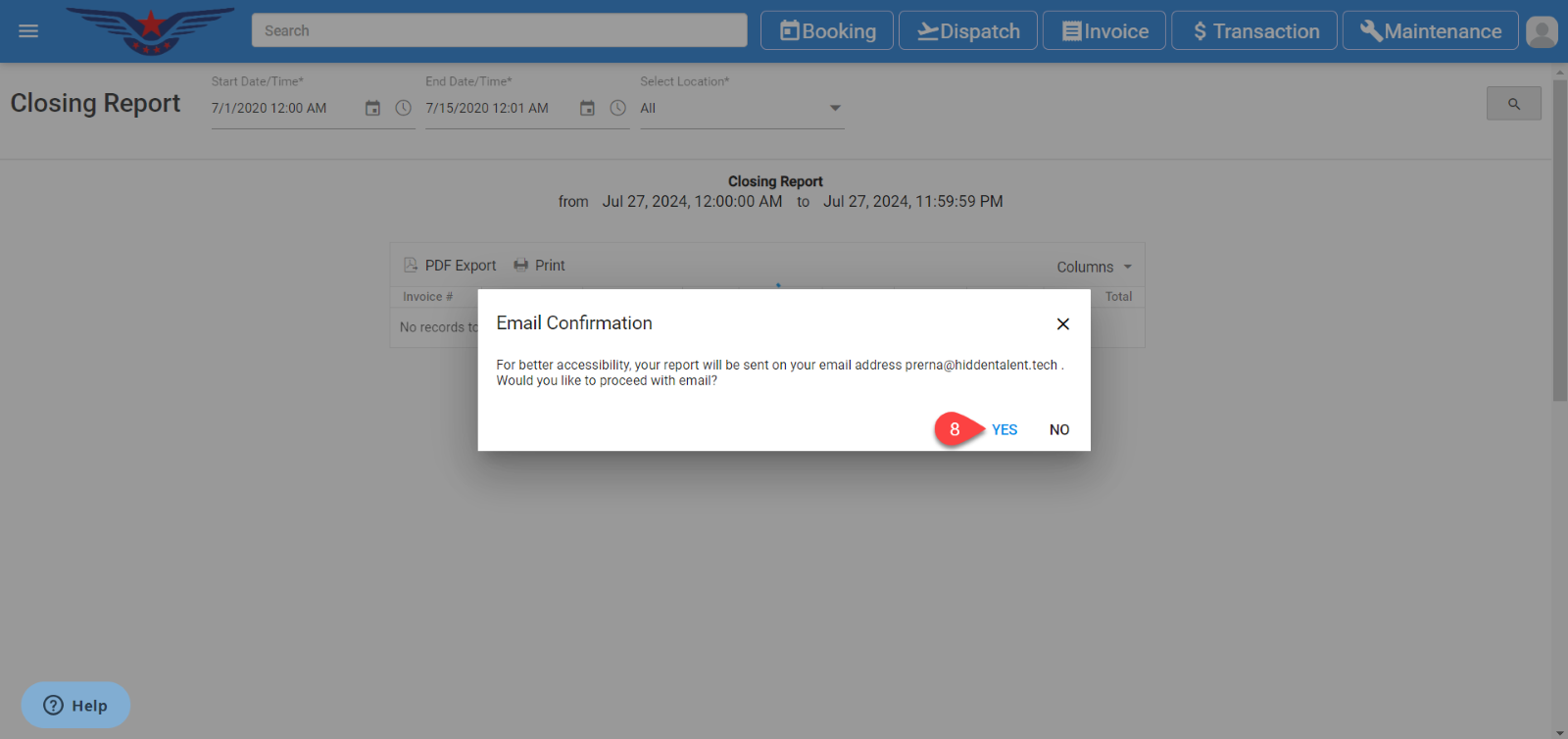Open the Help chat widget
1568x739 pixels.
tap(75, 705)
